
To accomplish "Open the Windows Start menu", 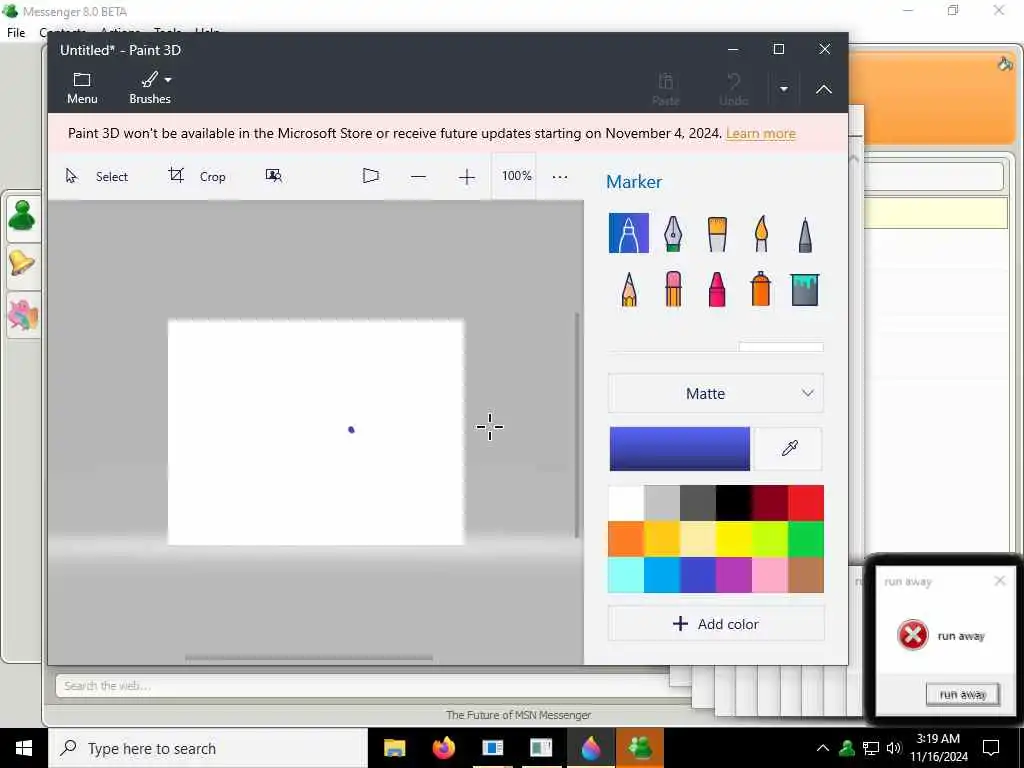I will [x=24, y=748].
